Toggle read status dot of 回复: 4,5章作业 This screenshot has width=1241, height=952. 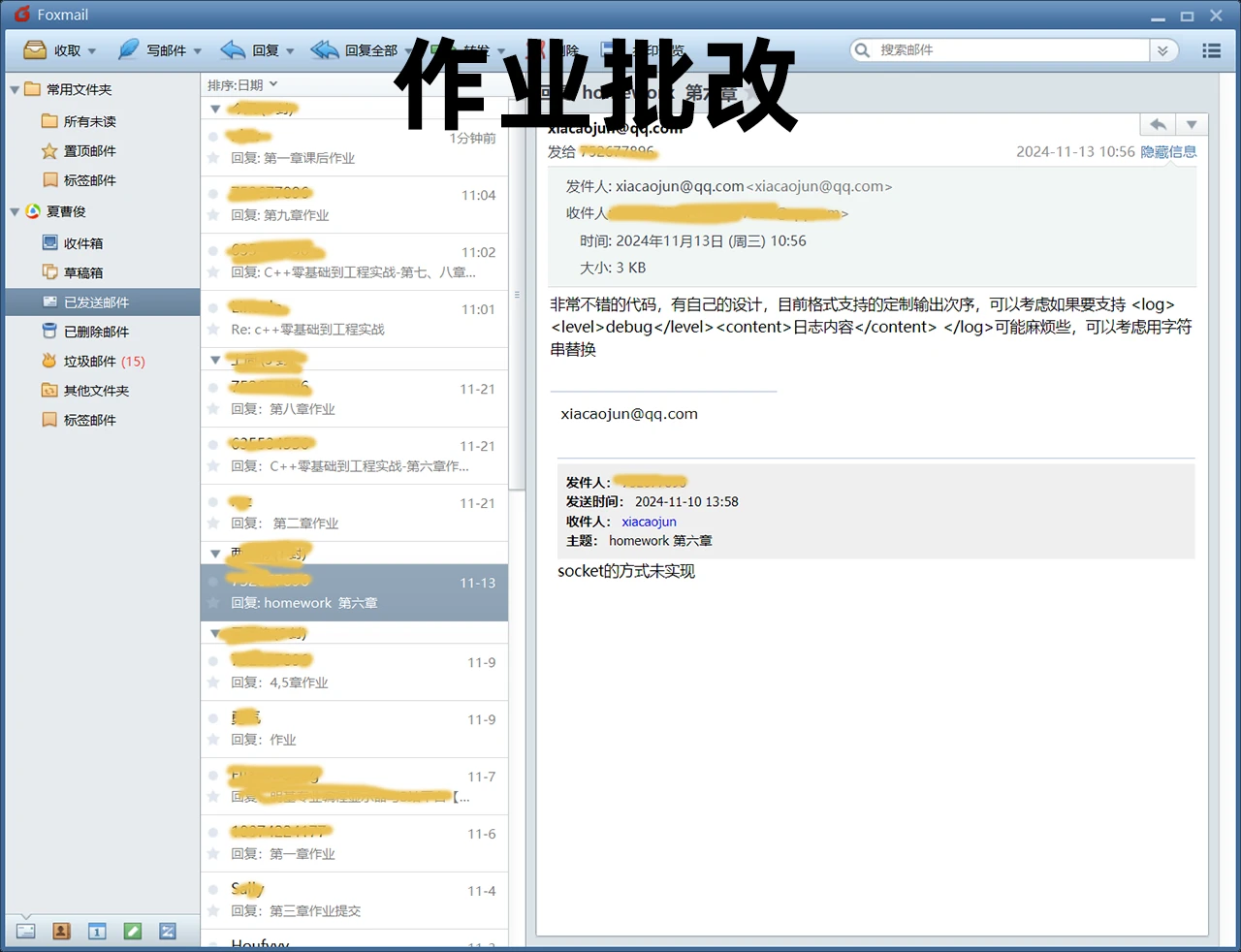[213, 661]
